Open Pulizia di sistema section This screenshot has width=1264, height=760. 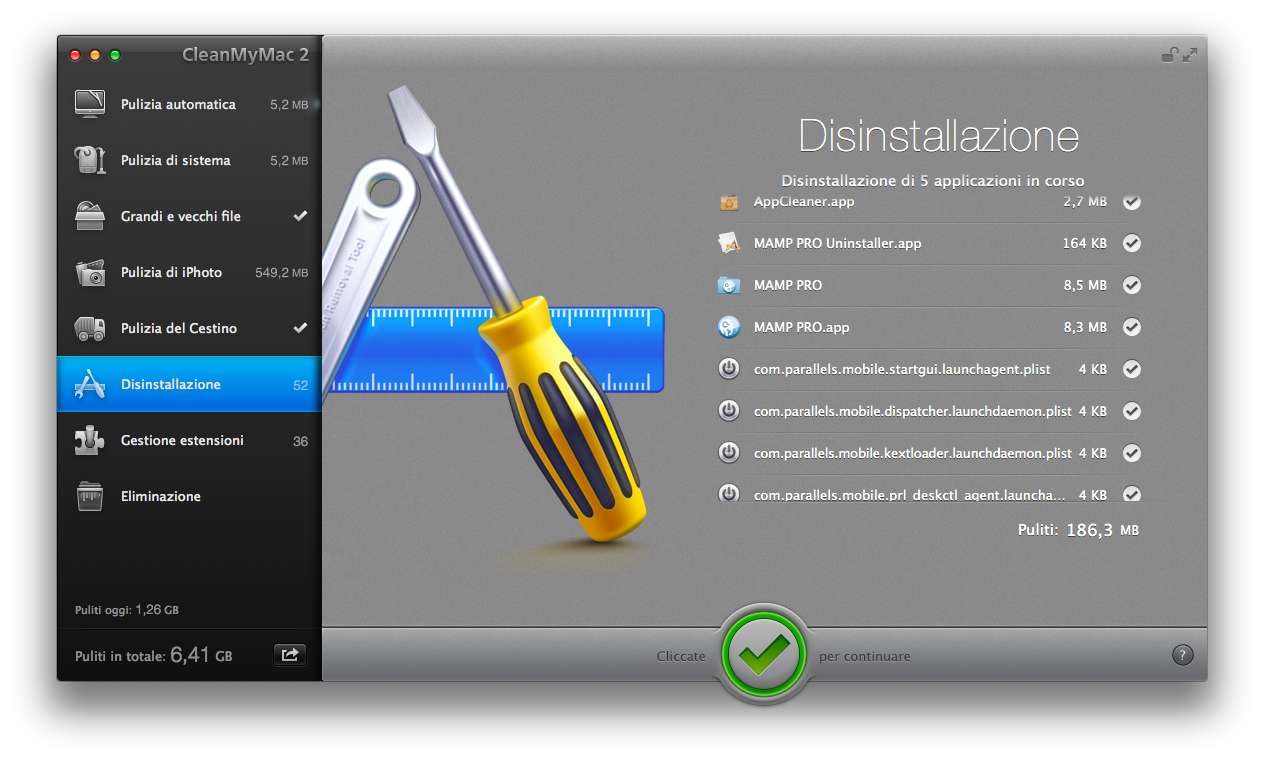pos(189,160)
